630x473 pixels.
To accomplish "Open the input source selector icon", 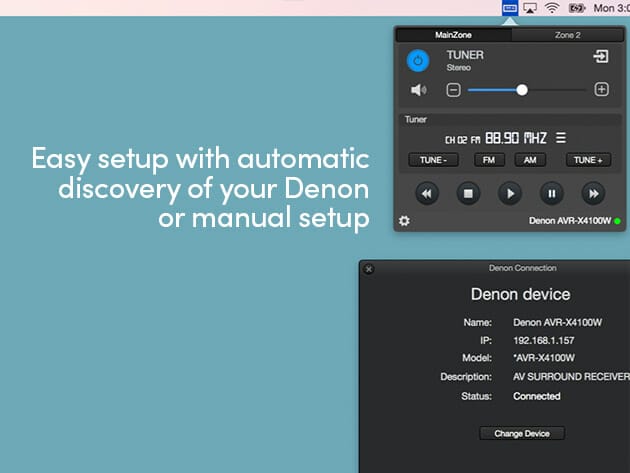I will click(x=601, y=58).
